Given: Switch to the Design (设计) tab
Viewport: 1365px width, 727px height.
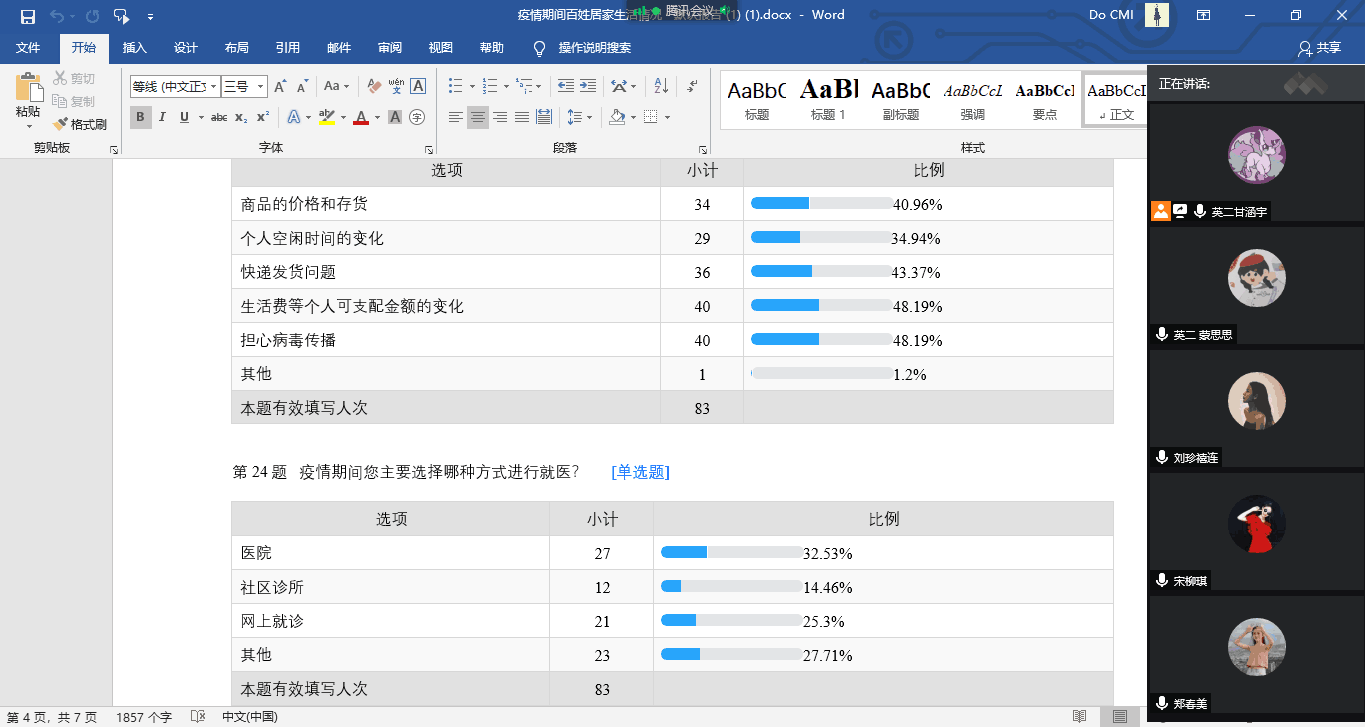Looking at the screenshot, I should coord(186,48).
